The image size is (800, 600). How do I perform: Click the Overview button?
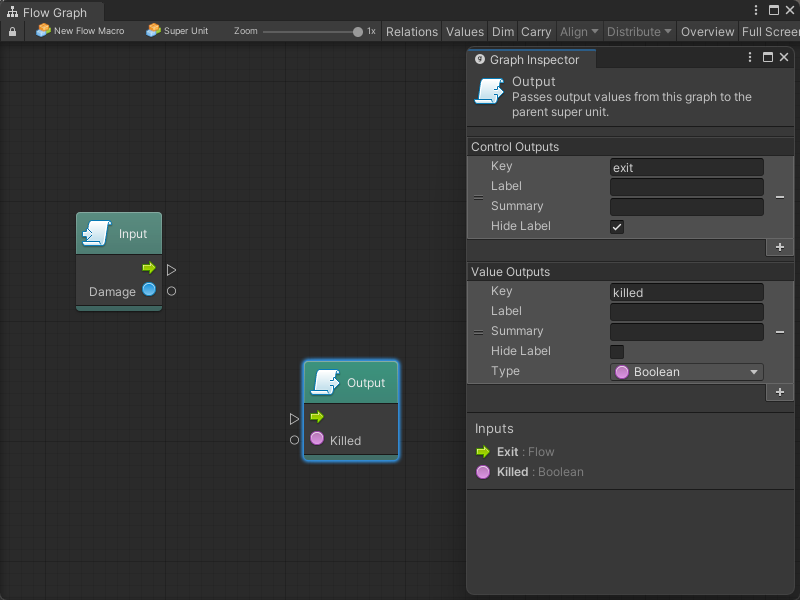click(707, 31)
